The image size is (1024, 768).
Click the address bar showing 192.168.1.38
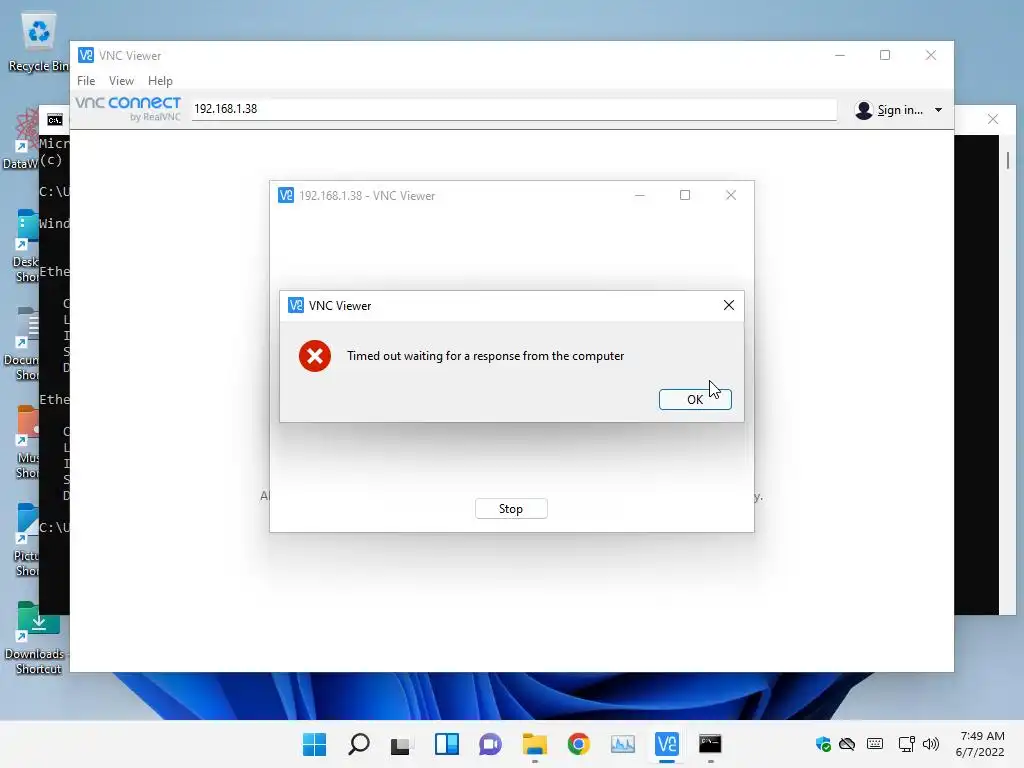pos(514,108)
